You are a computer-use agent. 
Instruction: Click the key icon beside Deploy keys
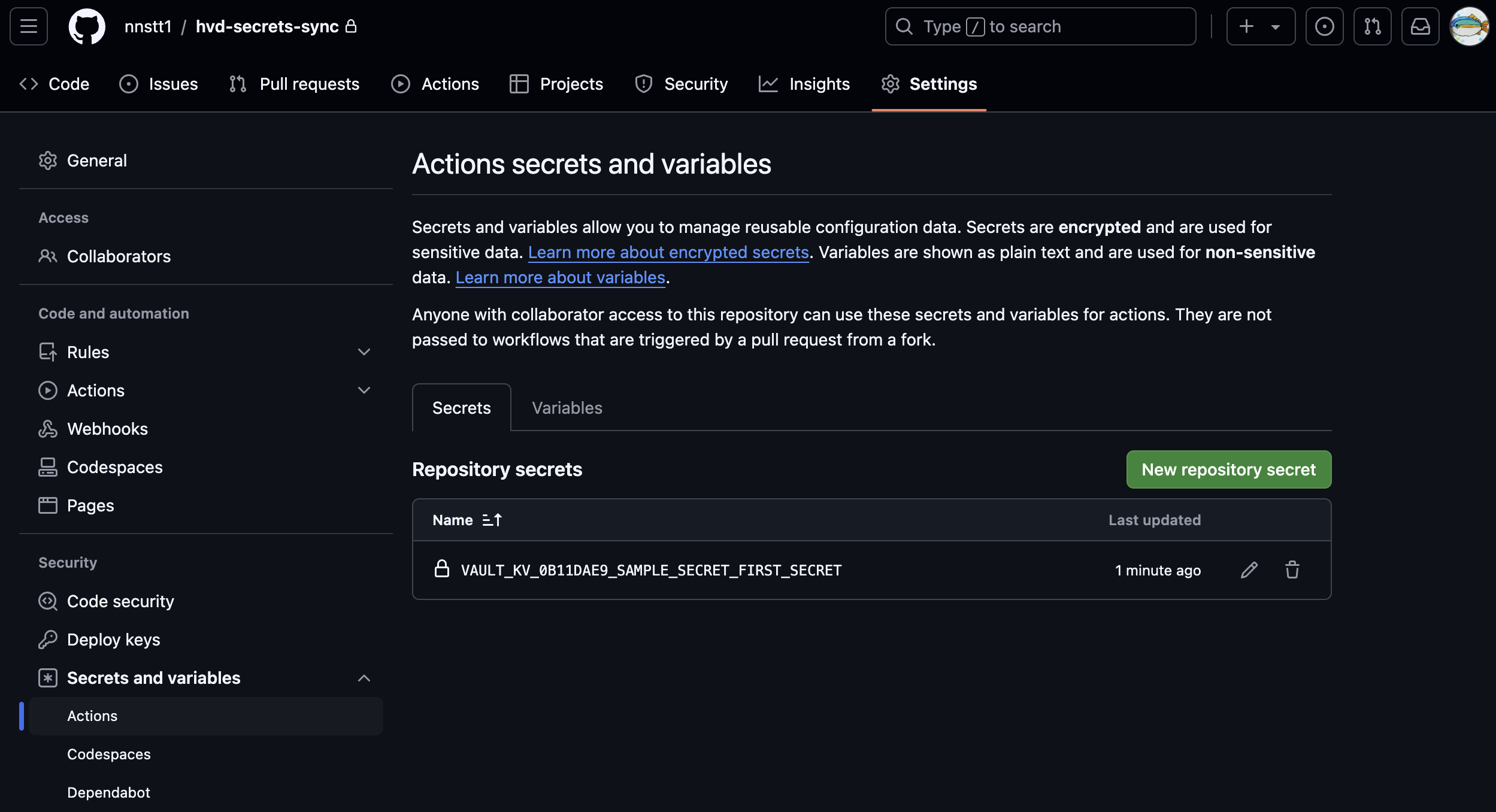48,640
